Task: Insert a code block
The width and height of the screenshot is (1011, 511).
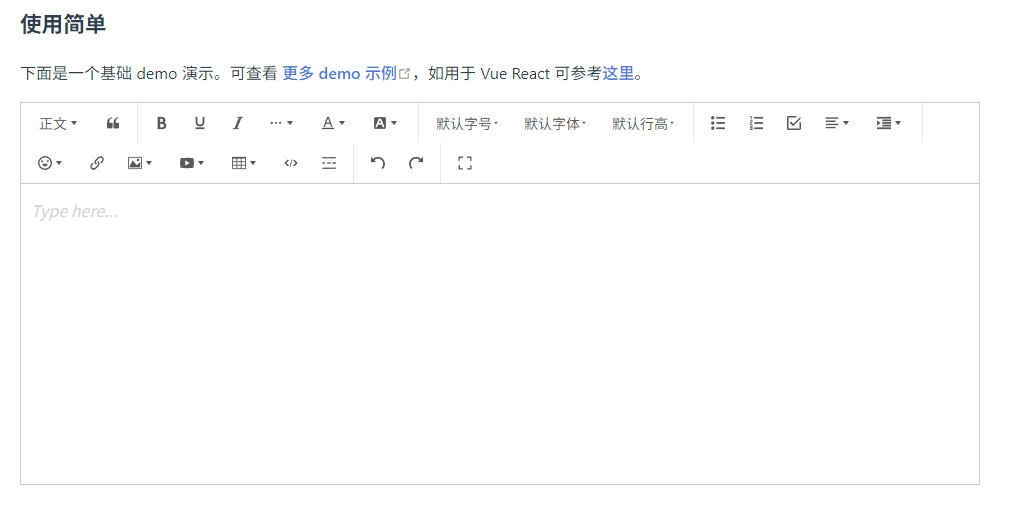Action: tap(291, 163)
